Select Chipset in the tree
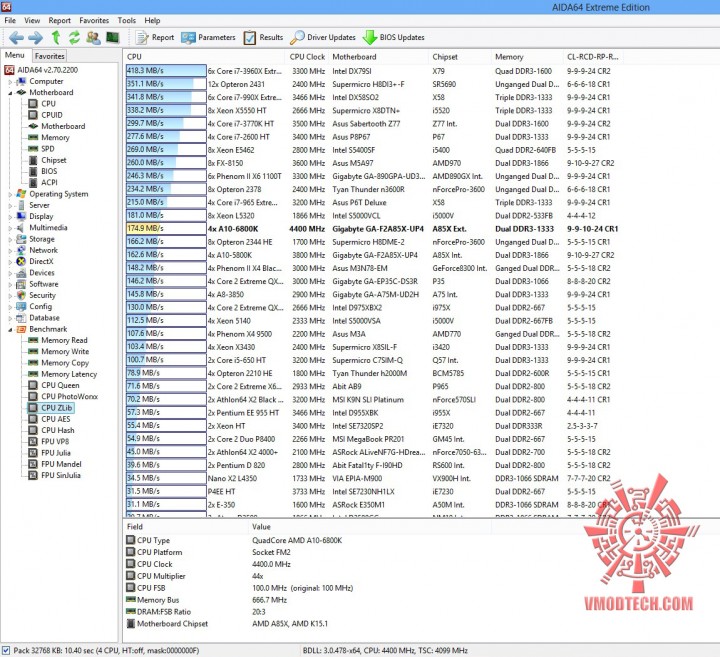Image resolution: width=720 pixels, height=657 pixels. tap(54, 160)
